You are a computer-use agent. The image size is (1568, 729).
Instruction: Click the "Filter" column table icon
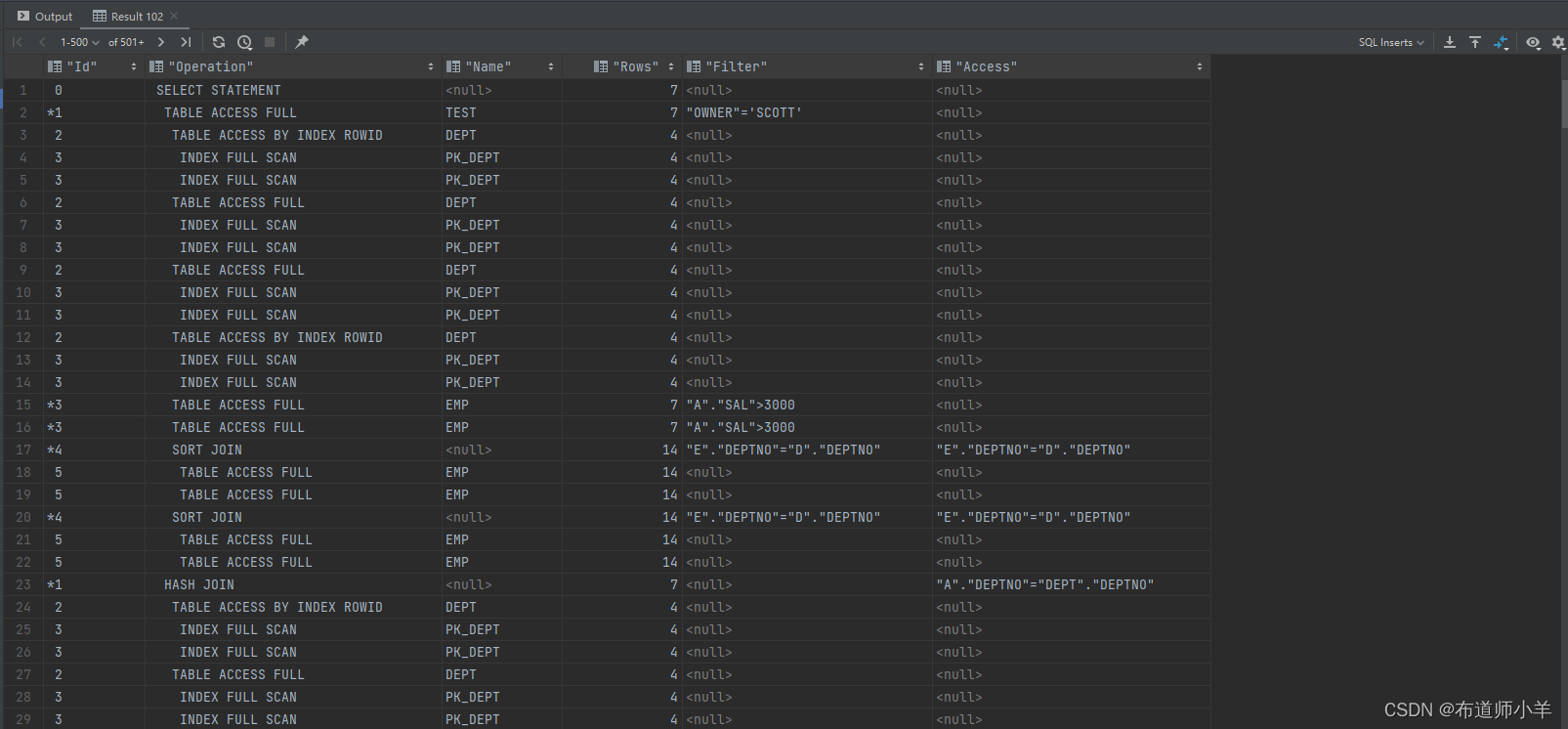[x=694, y=66]
